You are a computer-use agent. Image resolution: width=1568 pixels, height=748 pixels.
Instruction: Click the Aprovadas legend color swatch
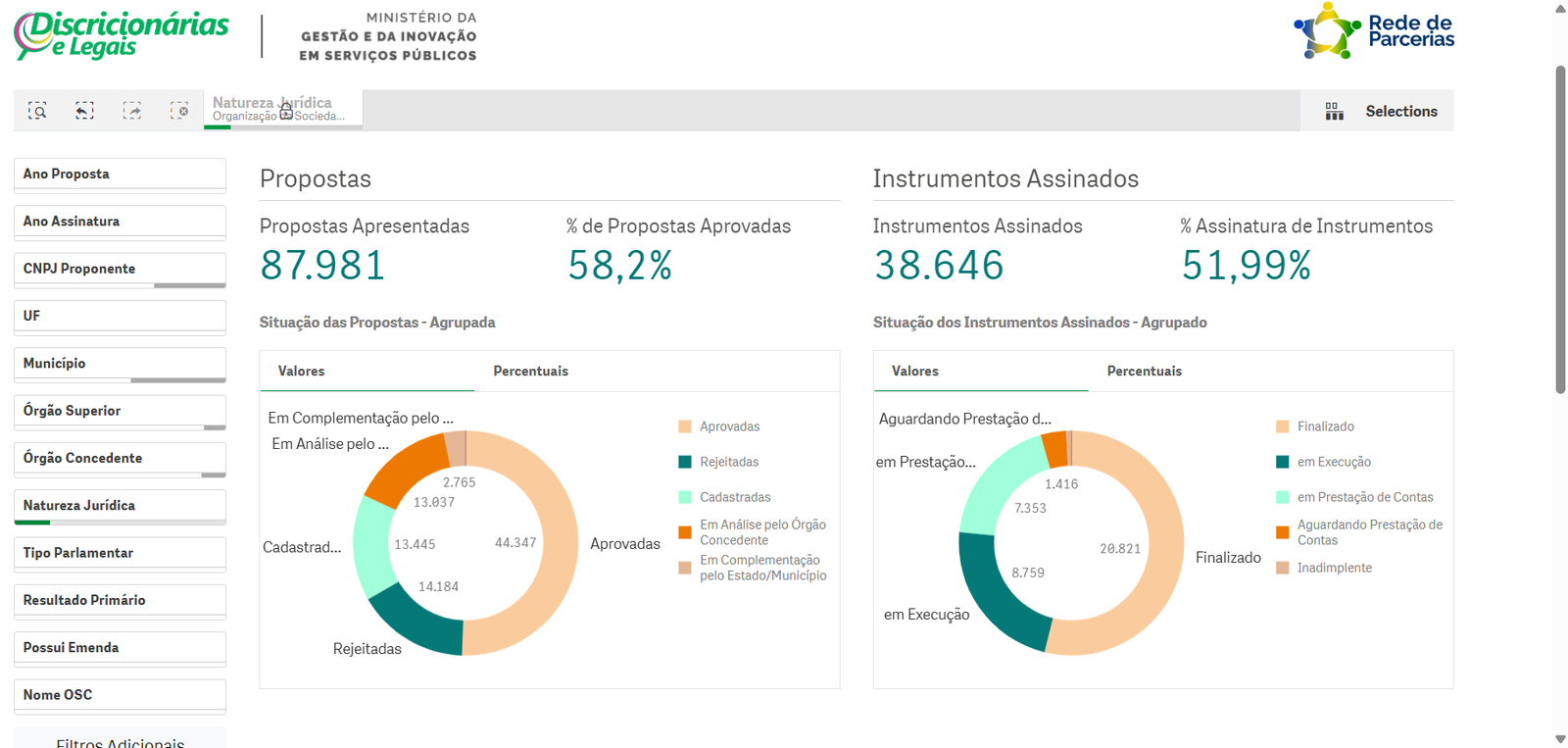[x=685, y=426]
